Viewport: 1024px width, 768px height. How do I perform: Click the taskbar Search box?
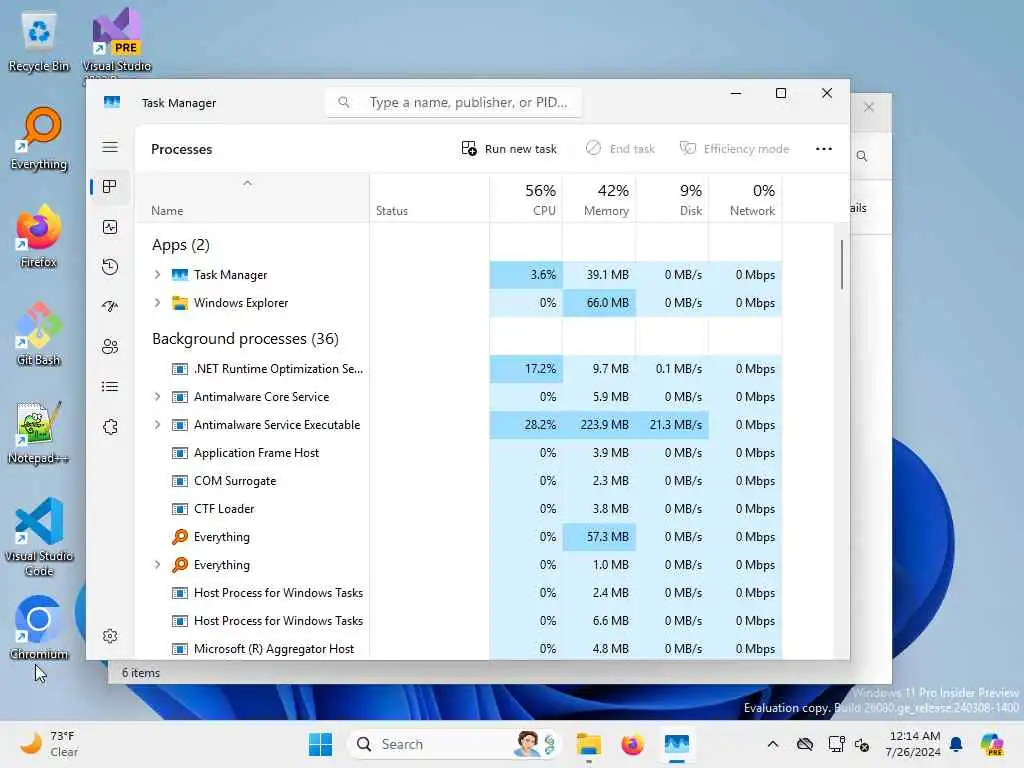(455, 744)
